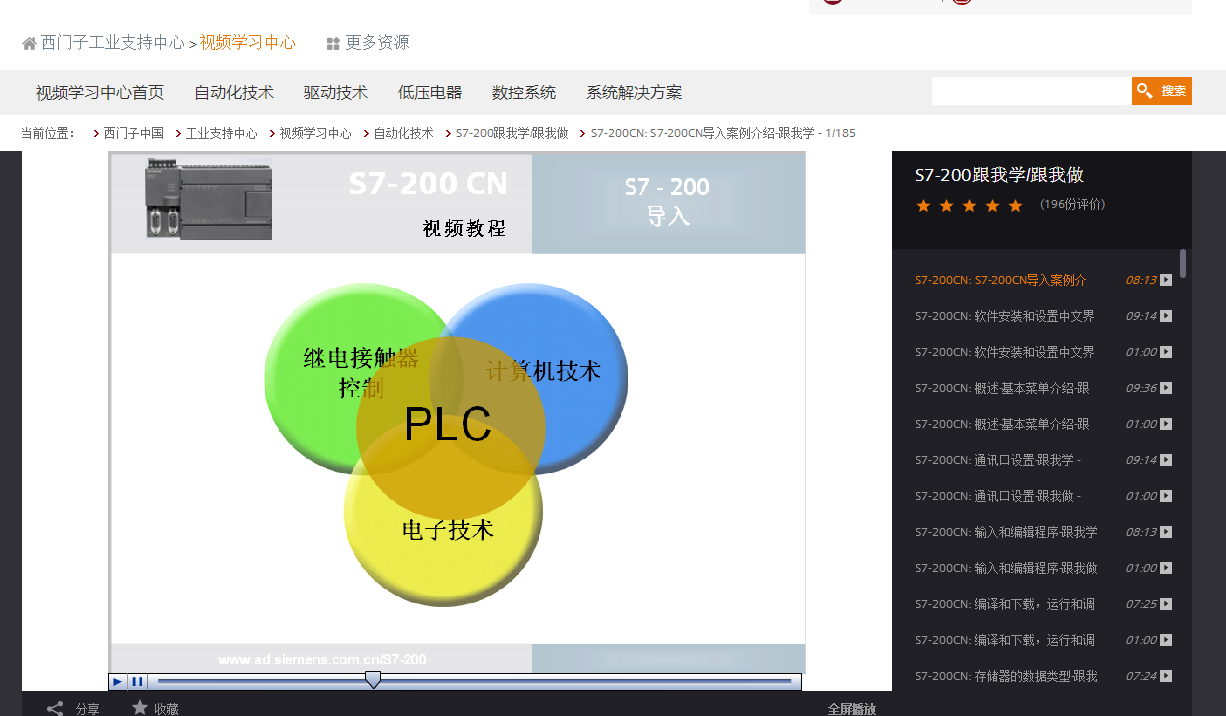This screenshot has height=716, width=1226.
Task: Click into the search input field
Action: pos(1031,91)
